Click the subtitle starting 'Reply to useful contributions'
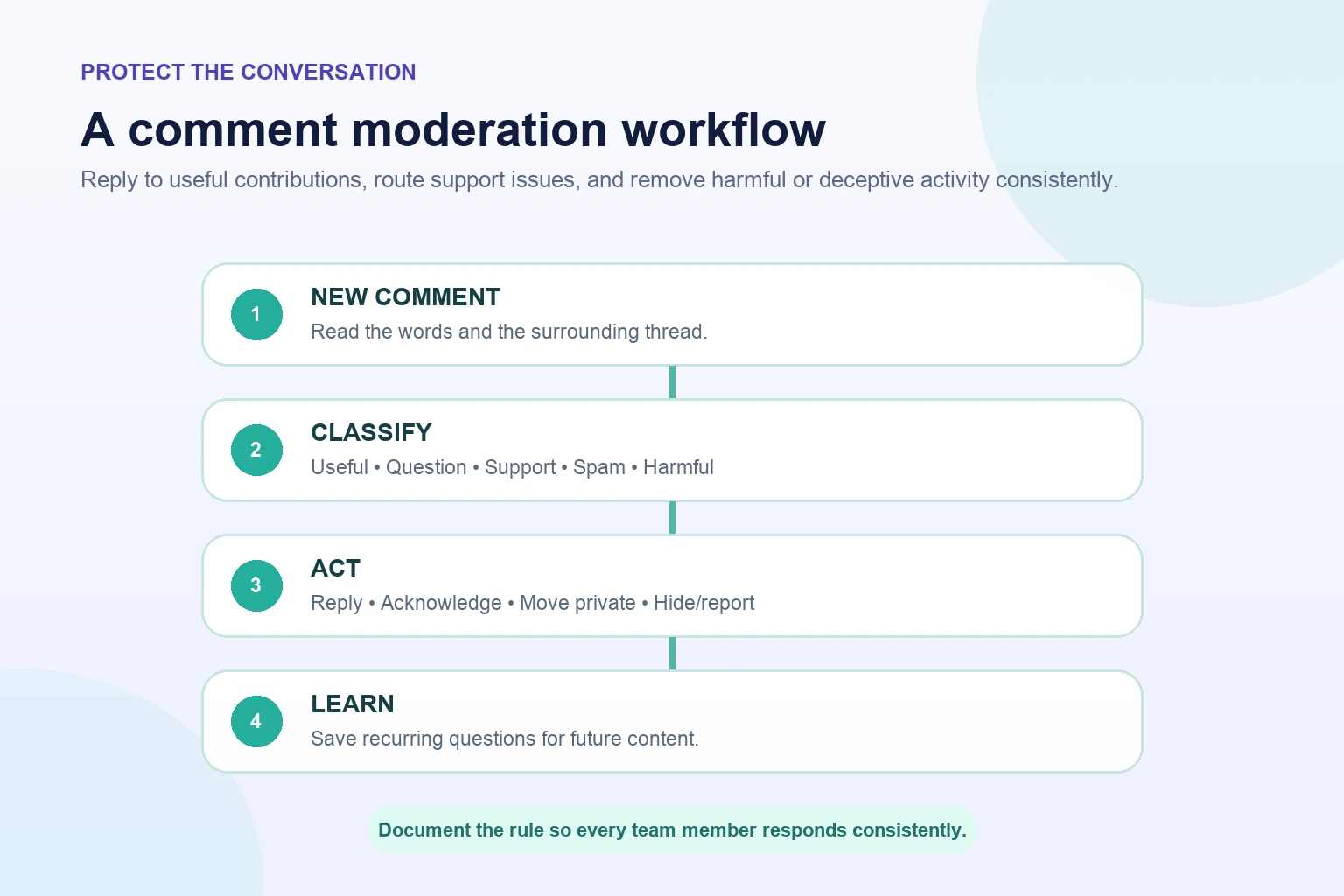This screenshot has height=896, width=1344. tap(599, 179)
